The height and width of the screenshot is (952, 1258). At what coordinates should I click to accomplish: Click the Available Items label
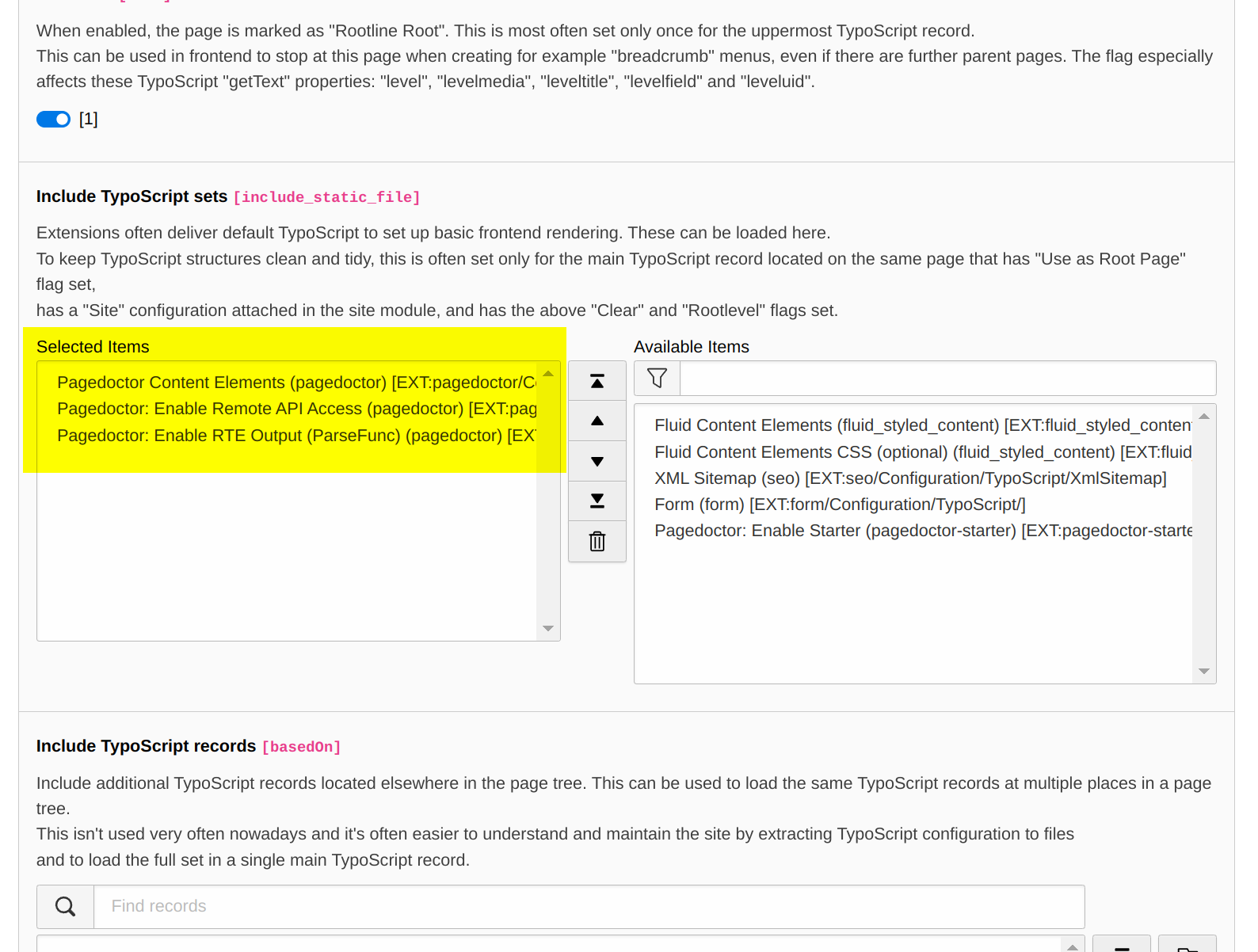tap(692, 347)
